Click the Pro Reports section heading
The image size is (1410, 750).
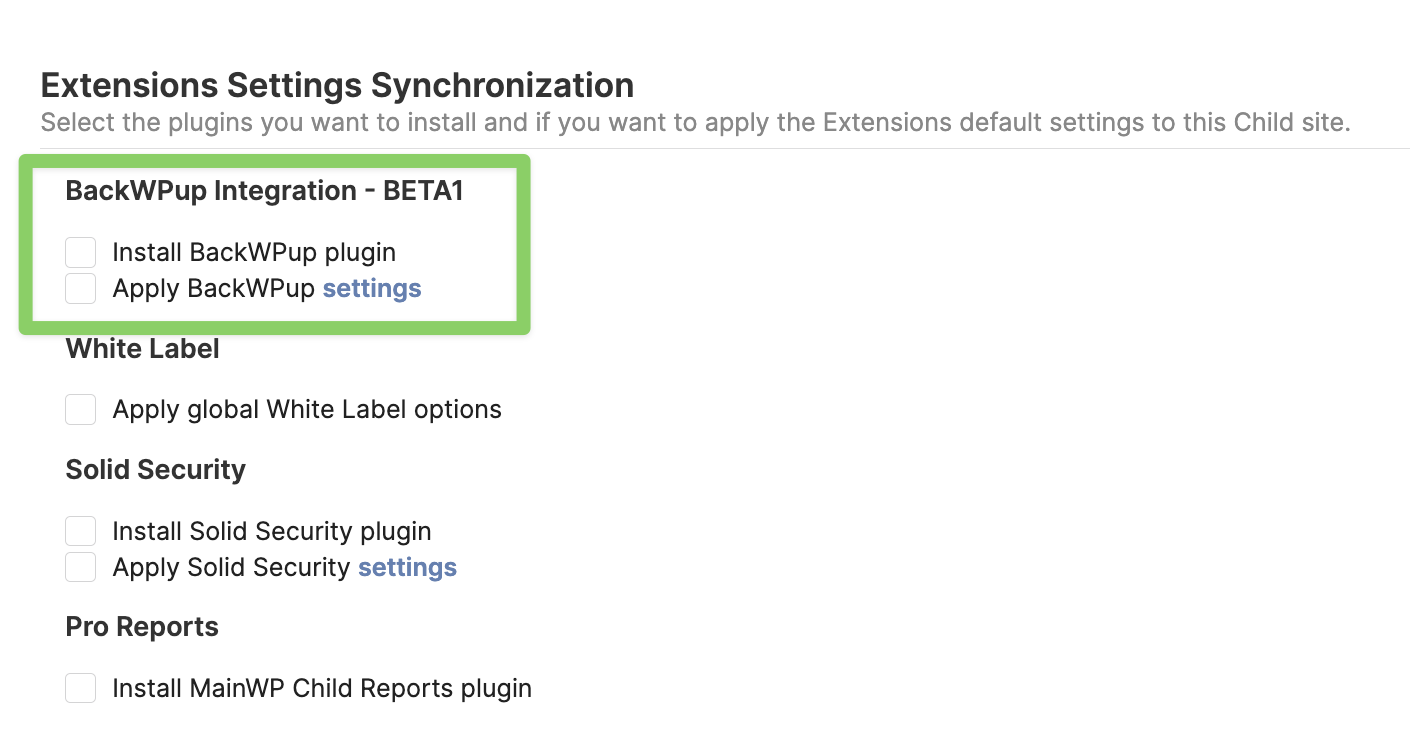[142, 627]
